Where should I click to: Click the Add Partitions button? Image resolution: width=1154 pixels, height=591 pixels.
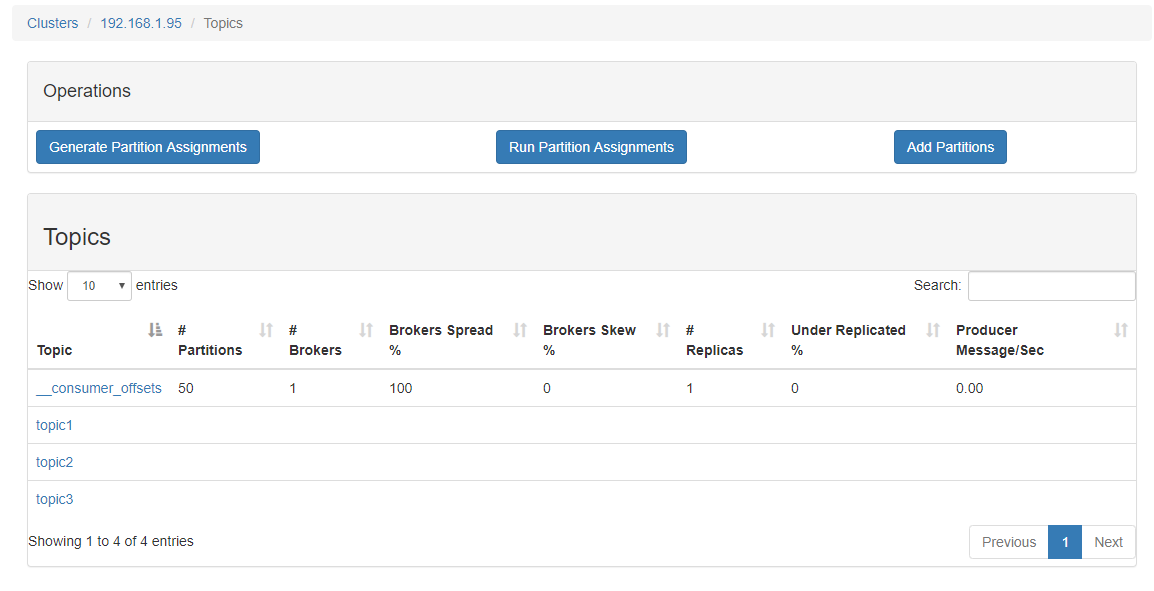[950, 147]
